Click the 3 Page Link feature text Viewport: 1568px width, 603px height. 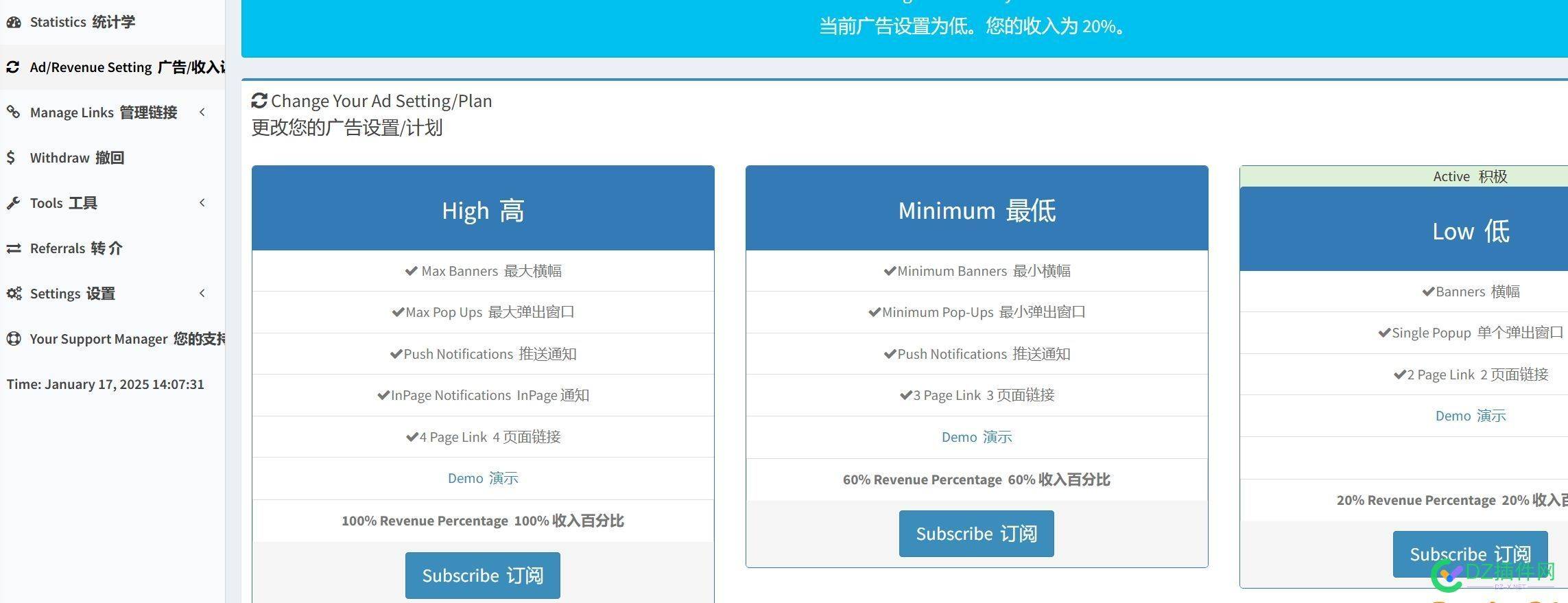984,395
